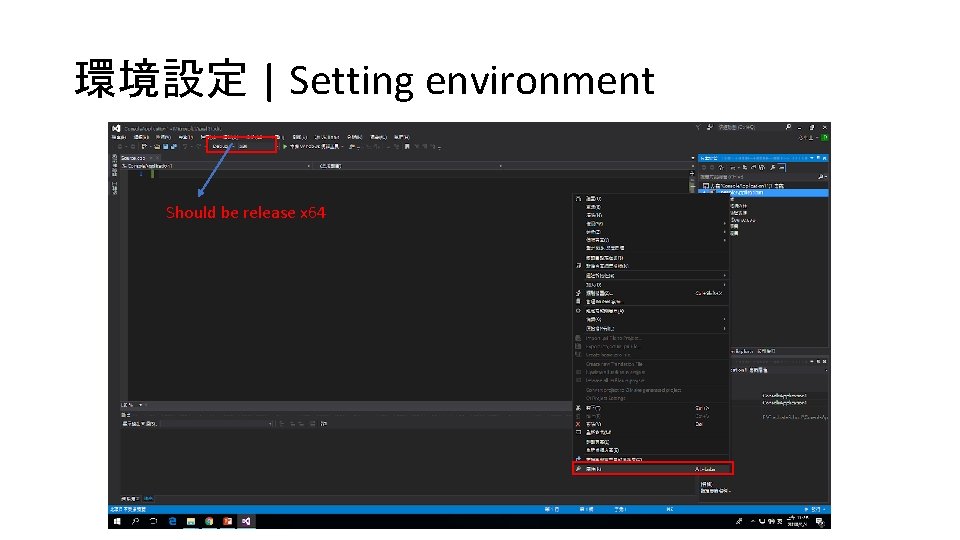Open the Action Center notification icon

pyautogui.click(x=820, y=522)
